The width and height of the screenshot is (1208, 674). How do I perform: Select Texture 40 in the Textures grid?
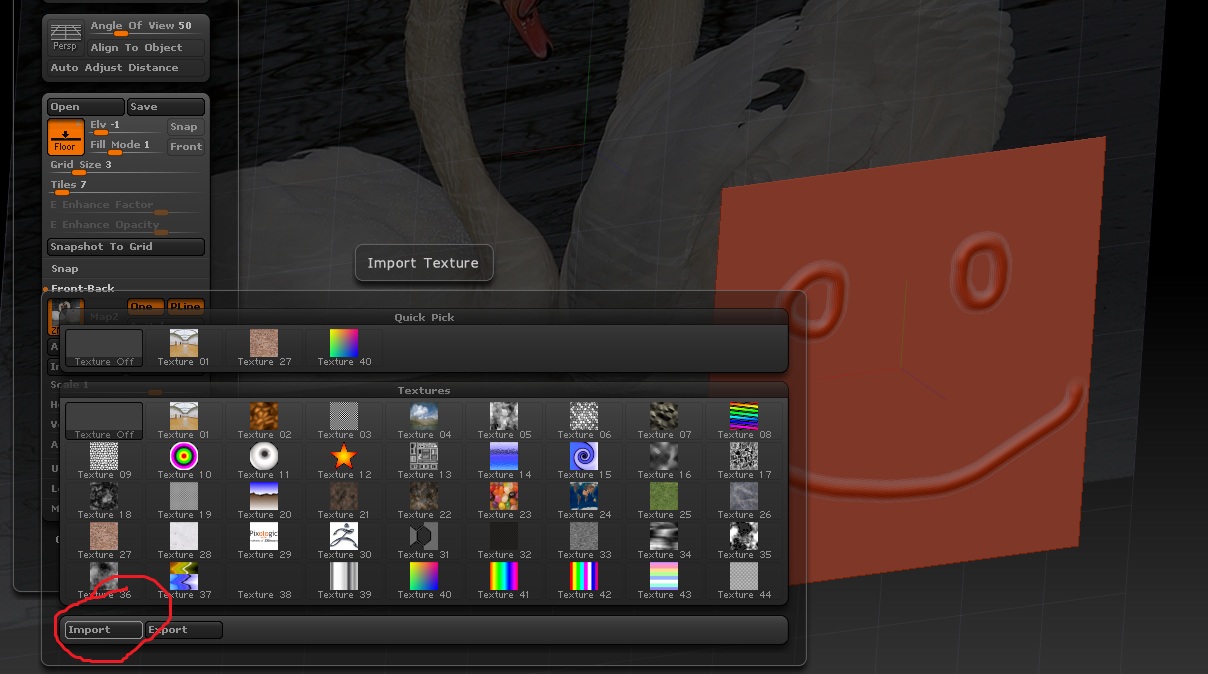pyautogui.click(x=424, y=581)
